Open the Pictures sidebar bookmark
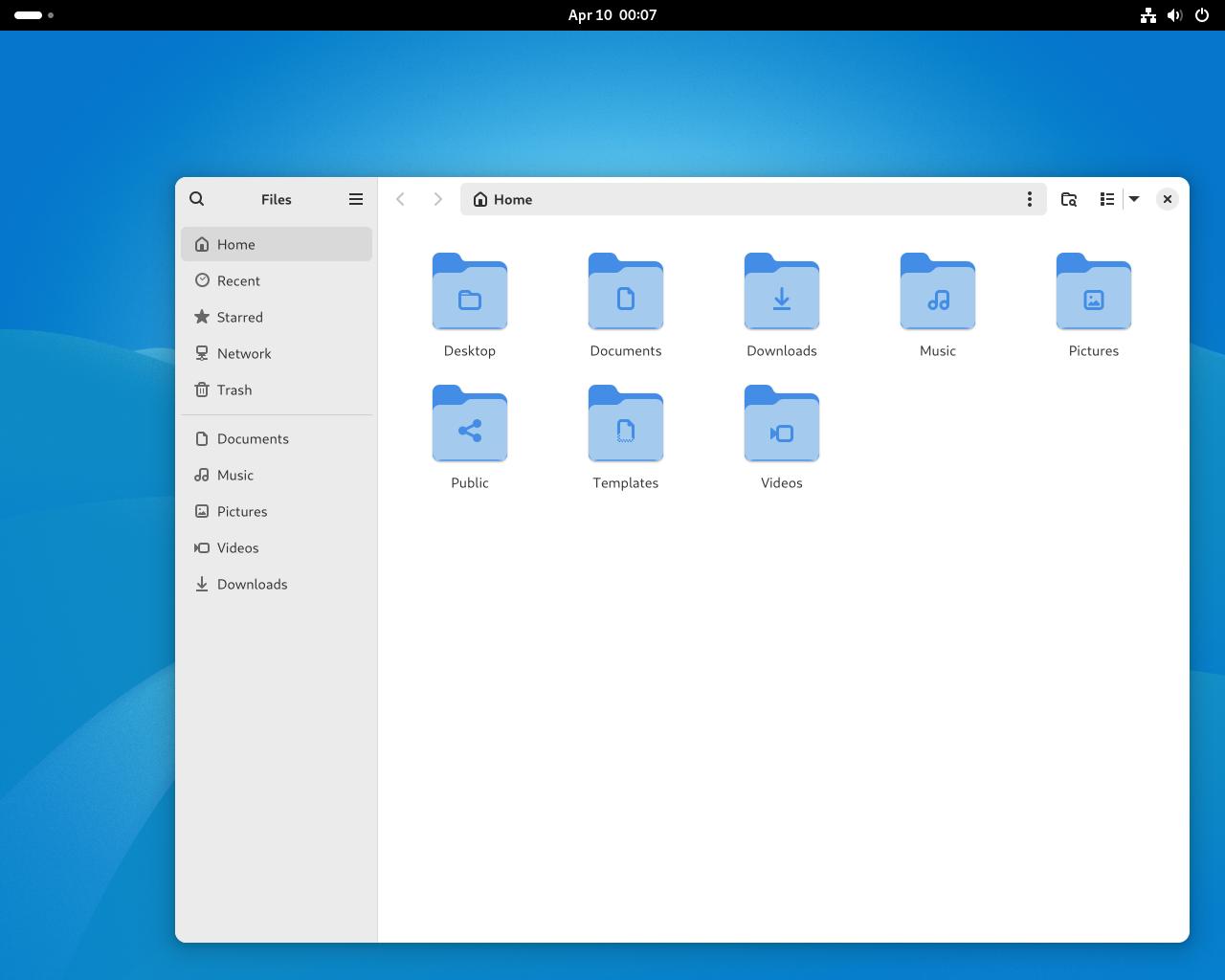 click(x=277, y=511)
